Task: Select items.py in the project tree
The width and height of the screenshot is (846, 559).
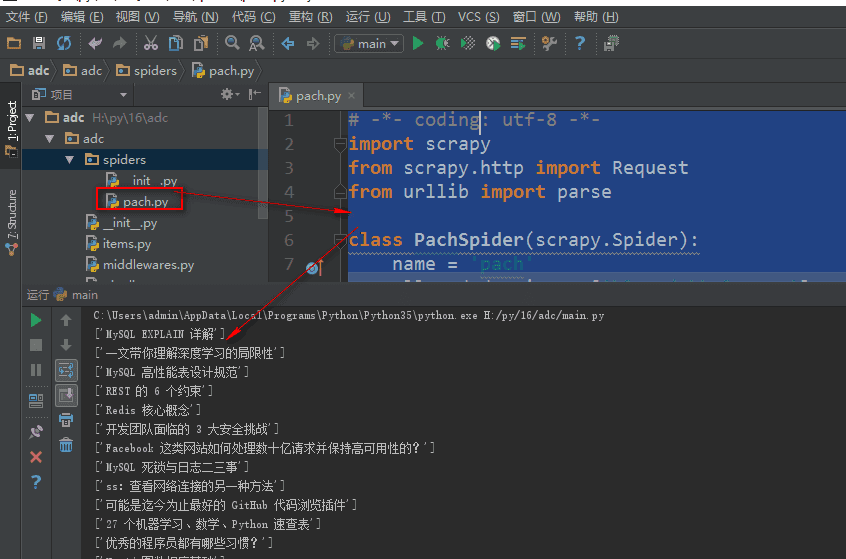Action: coord(119,244)
